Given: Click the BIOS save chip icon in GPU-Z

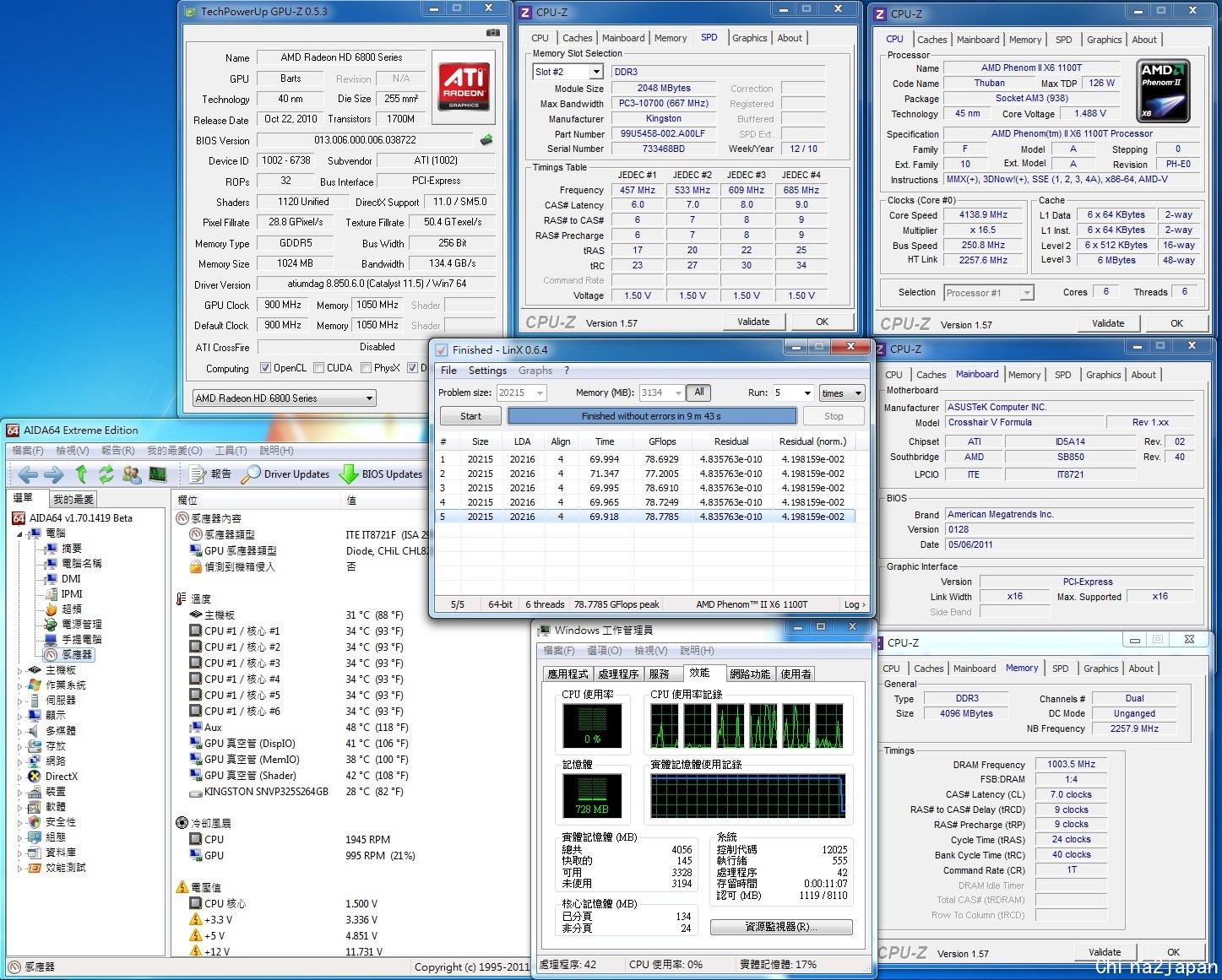Looking at the screenshot, I should 486,140.
